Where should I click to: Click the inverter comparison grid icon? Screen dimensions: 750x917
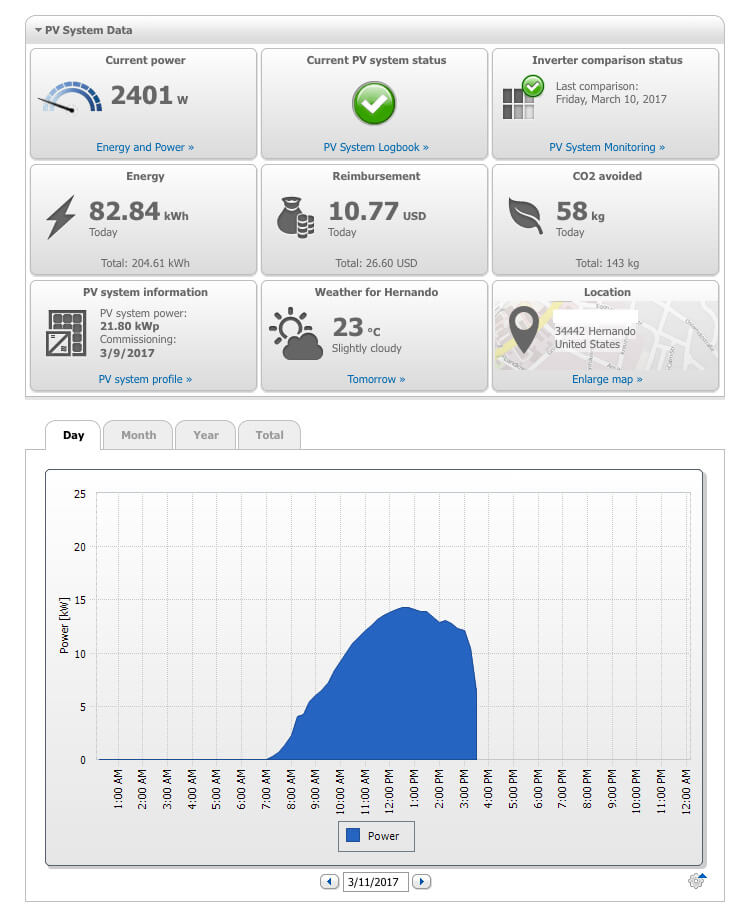[522, 98]
